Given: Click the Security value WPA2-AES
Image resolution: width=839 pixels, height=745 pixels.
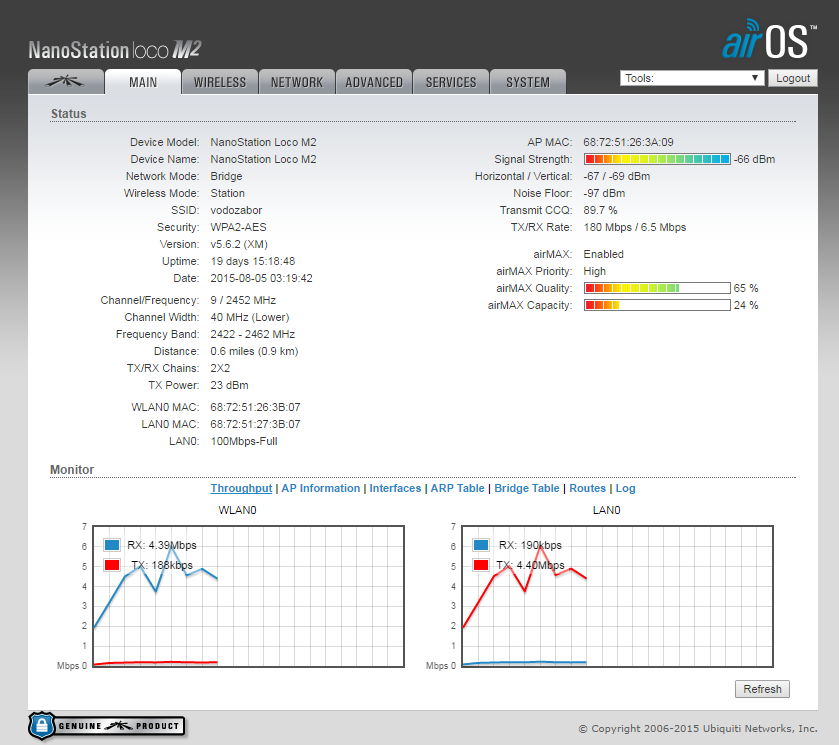Looking at the screenshot, I should 238,227.
